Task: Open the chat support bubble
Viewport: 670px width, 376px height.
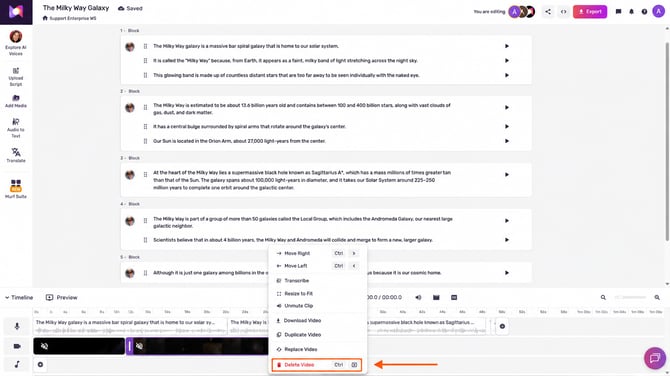Action: (655, 358)
